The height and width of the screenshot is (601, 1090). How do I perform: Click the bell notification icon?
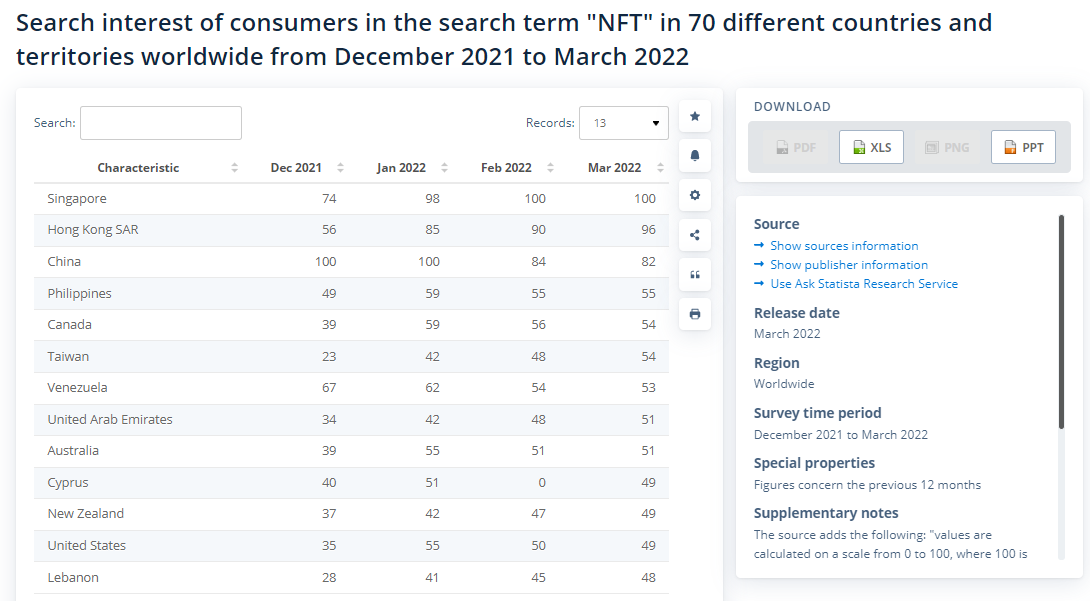[695, 155]
